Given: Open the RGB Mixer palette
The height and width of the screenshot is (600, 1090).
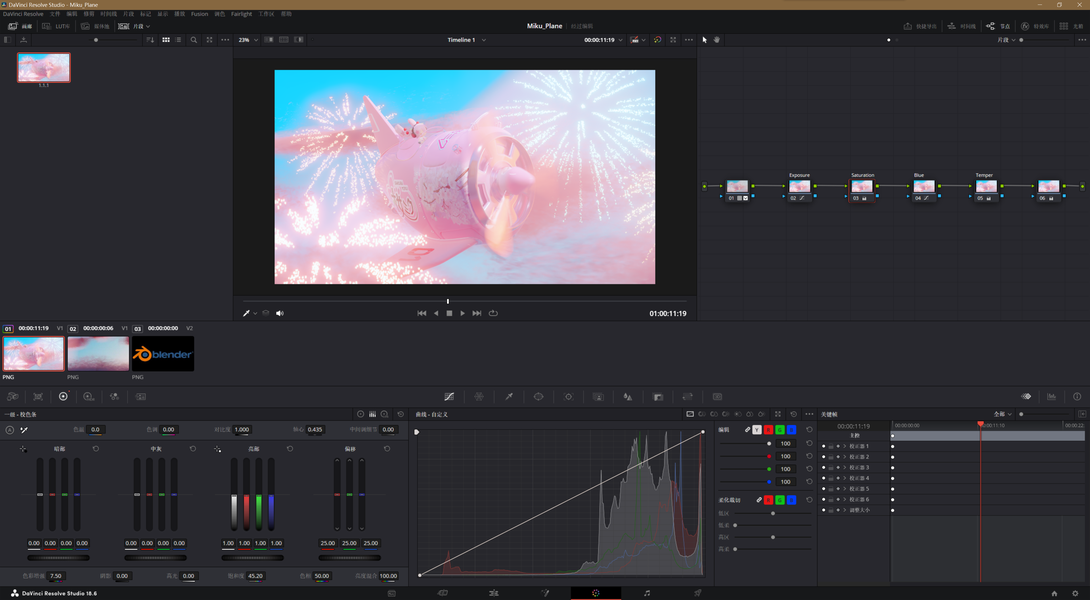Looking at the screenshot, I should pyautogui.click(x=114, y=396).
